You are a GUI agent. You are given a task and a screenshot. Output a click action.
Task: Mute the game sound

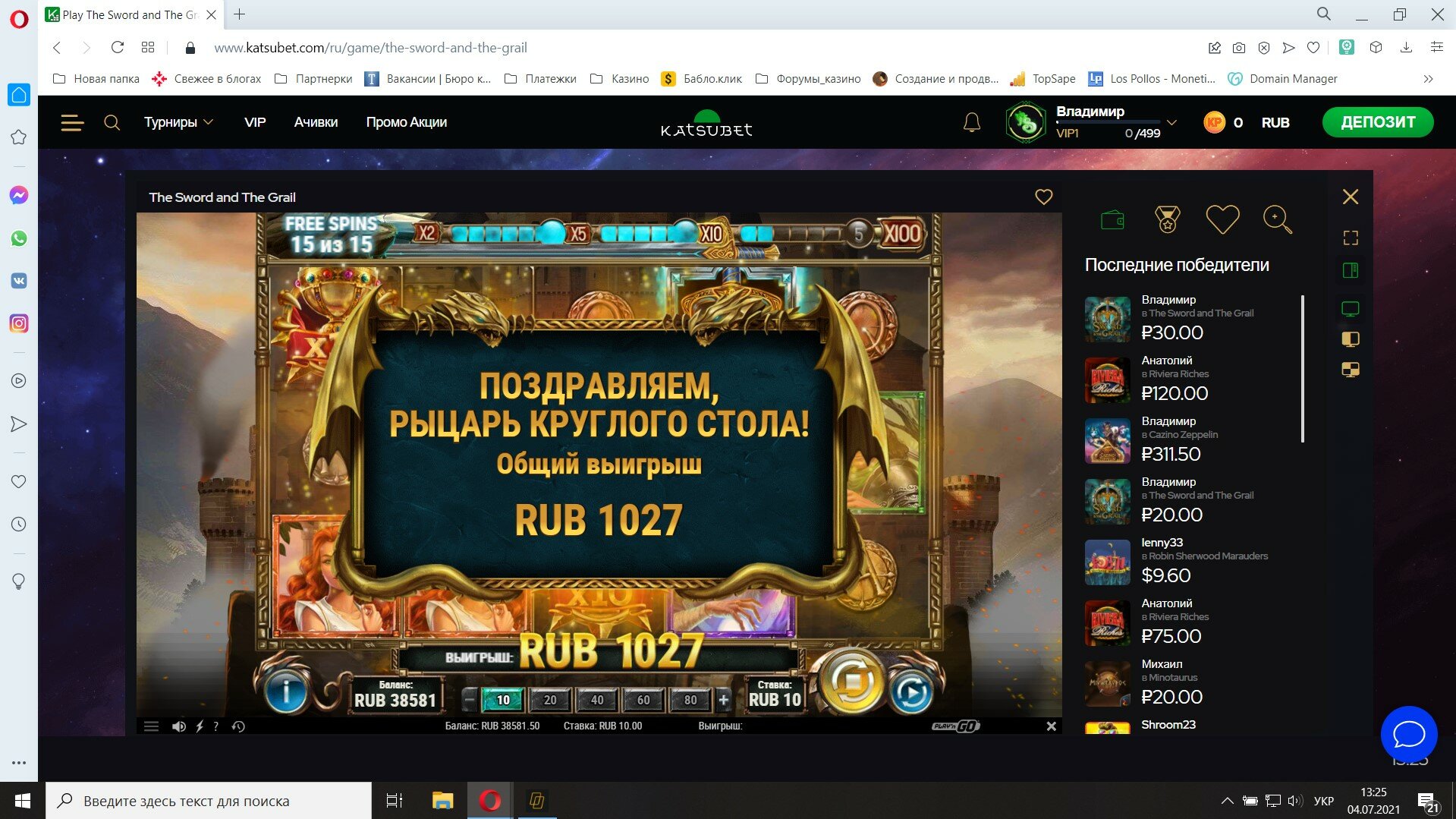point(179,726)
